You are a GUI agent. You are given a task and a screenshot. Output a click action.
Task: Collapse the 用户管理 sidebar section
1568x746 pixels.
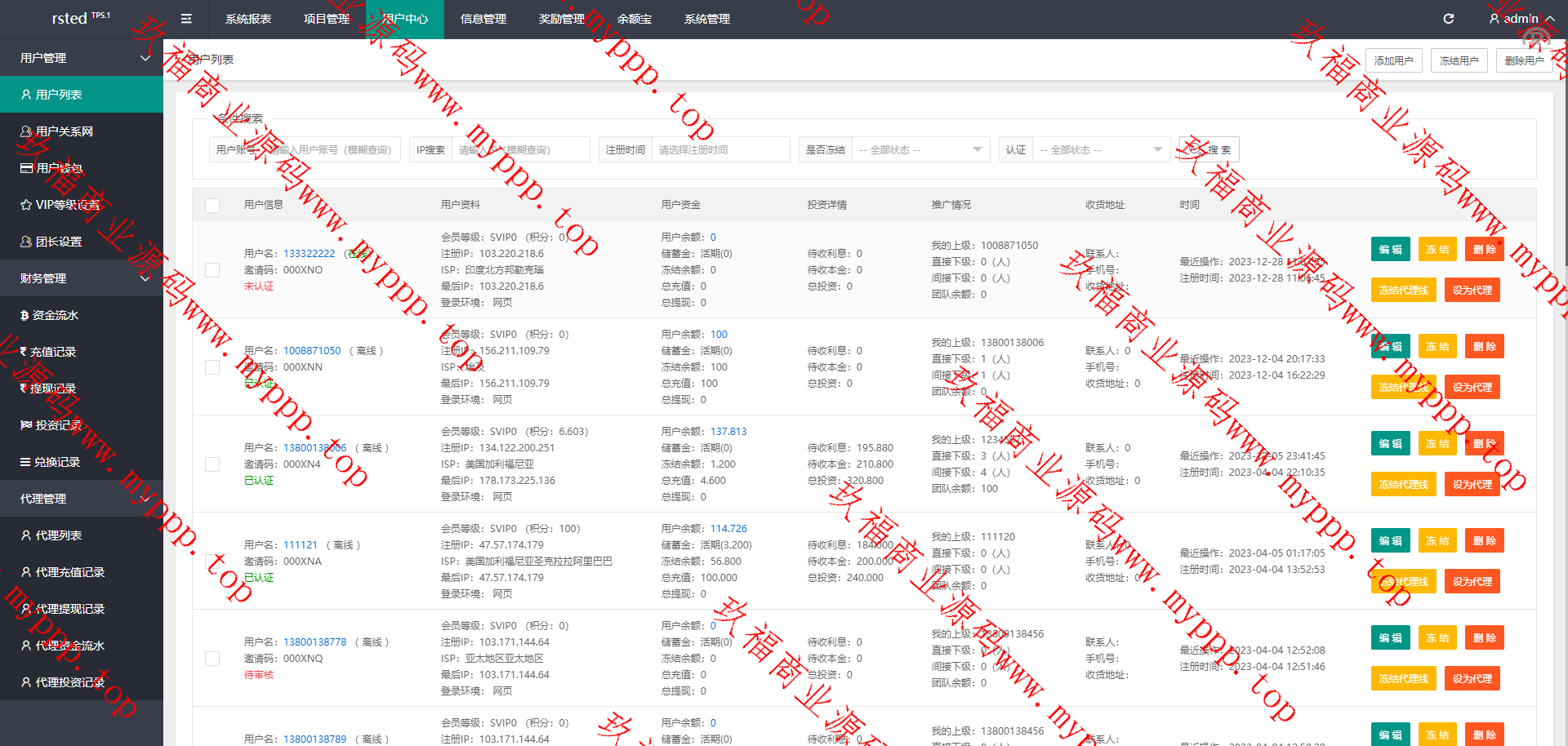tap(145, 58)
